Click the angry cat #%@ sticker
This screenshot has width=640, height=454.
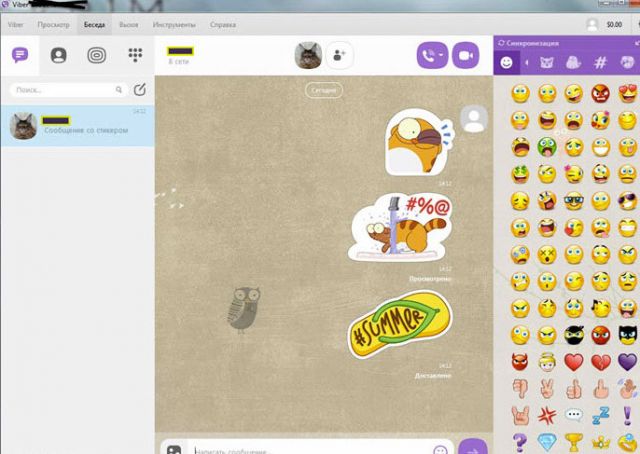(400, 227)
